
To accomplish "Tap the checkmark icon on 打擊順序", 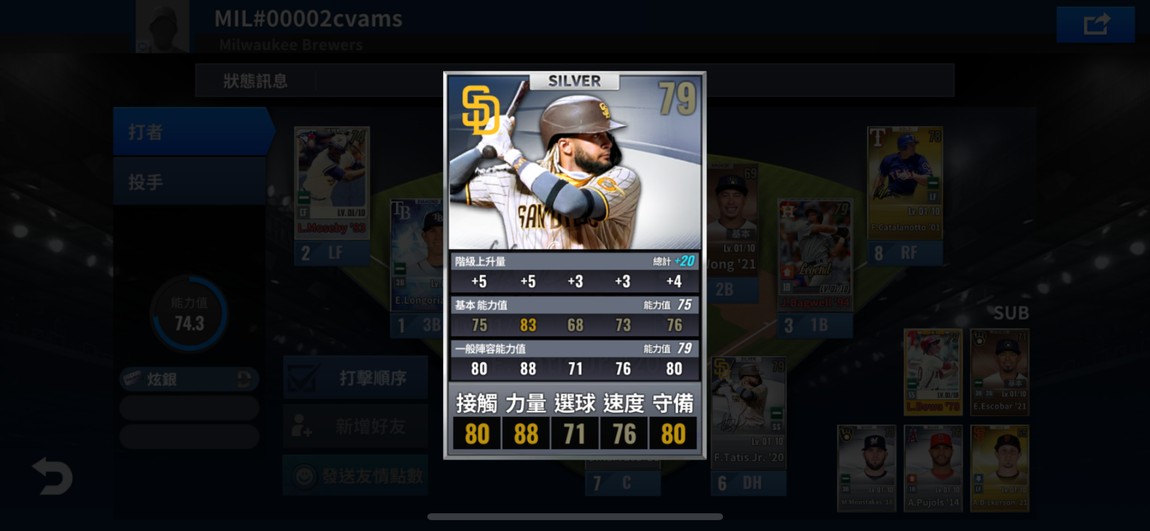I will point(302,378).
